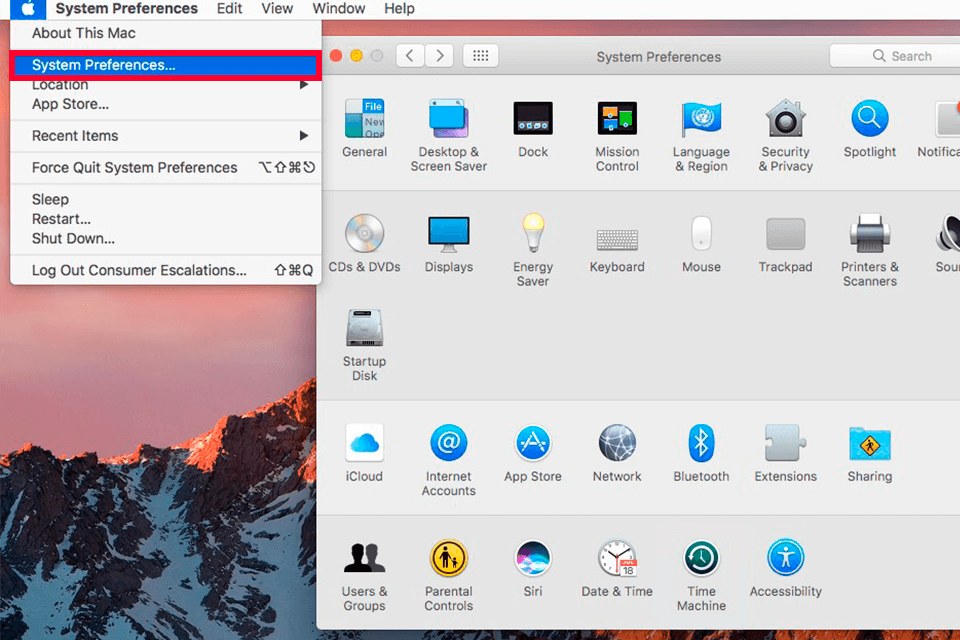Open Users & Groups pane
The height and width of the screenshot is (640, 960).
(364, 575)
